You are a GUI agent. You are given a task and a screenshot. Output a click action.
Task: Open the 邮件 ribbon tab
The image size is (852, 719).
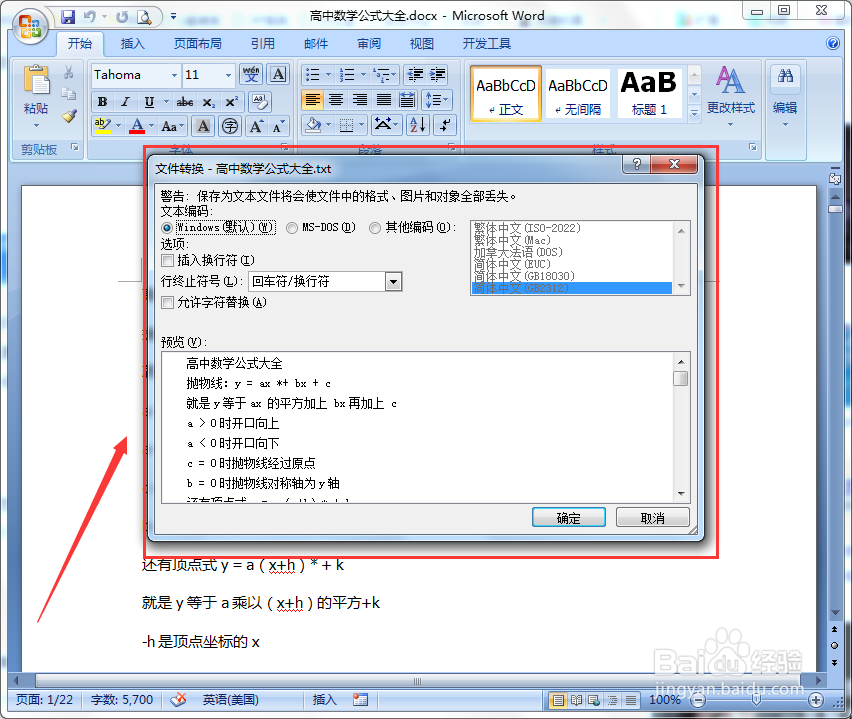(316, 43)
